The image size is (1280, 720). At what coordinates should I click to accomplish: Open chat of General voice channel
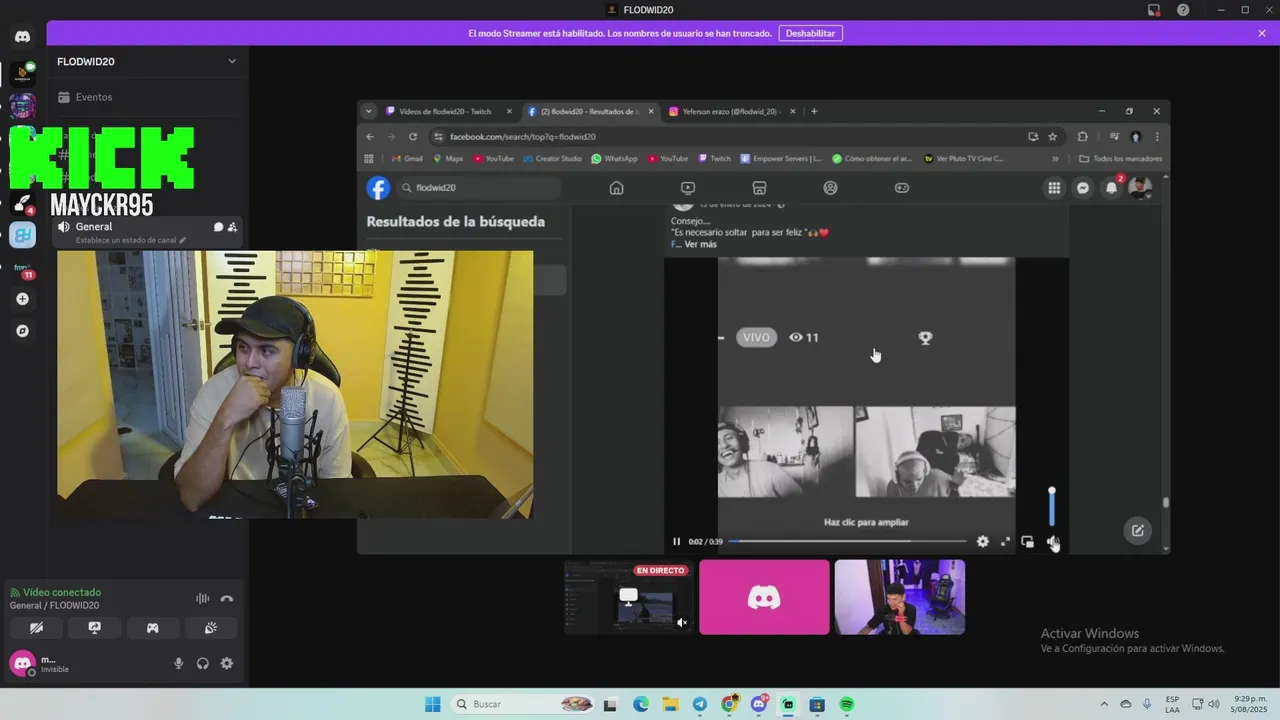click(218, 227)
